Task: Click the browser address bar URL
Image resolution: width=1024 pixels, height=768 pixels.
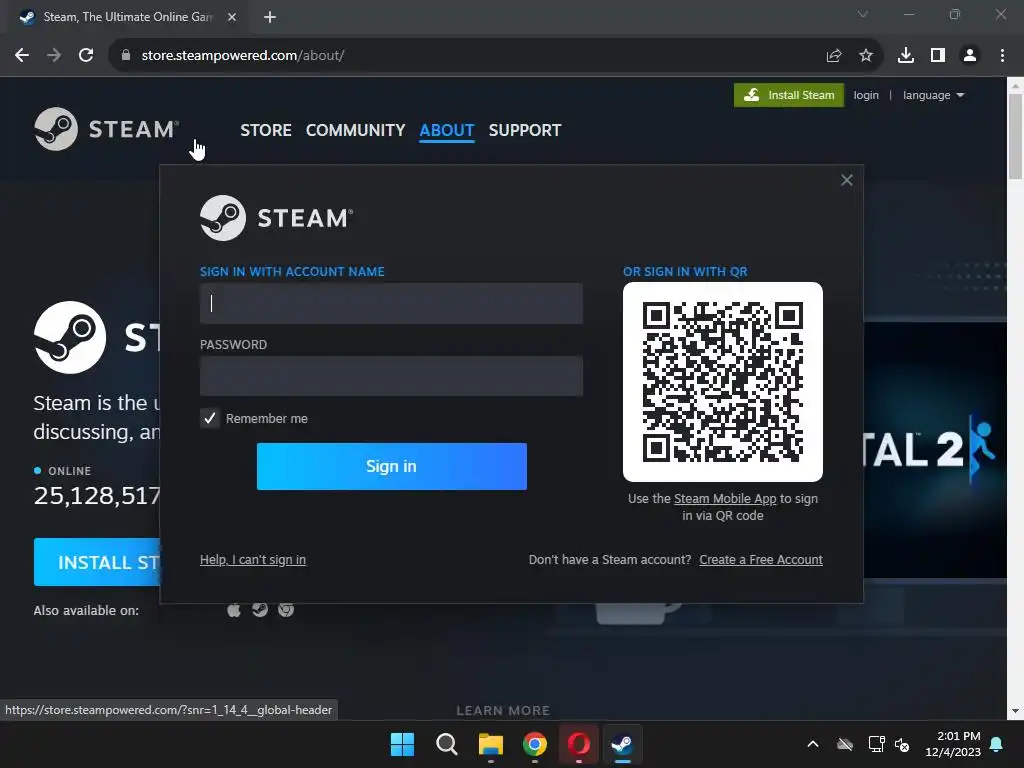Action: 243,56
